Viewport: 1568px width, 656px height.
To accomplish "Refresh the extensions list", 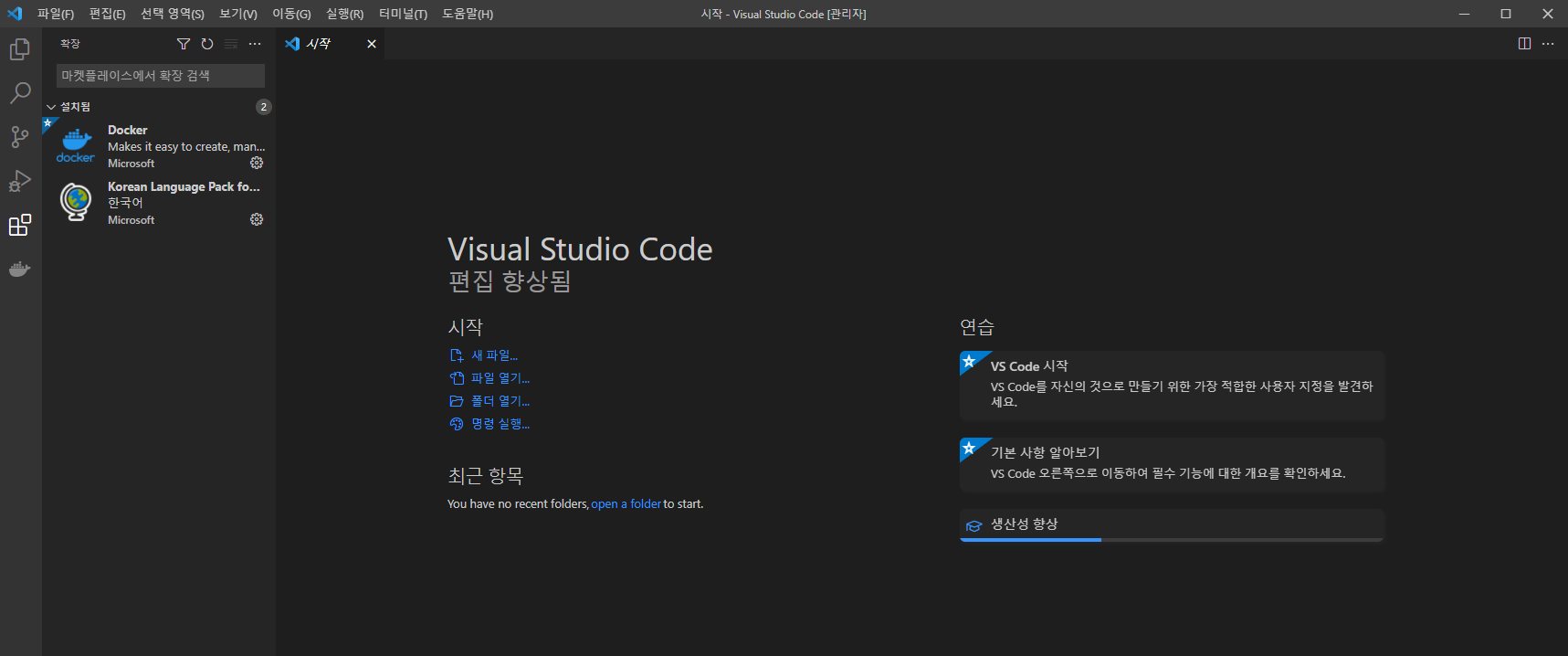I will [207, 44].
